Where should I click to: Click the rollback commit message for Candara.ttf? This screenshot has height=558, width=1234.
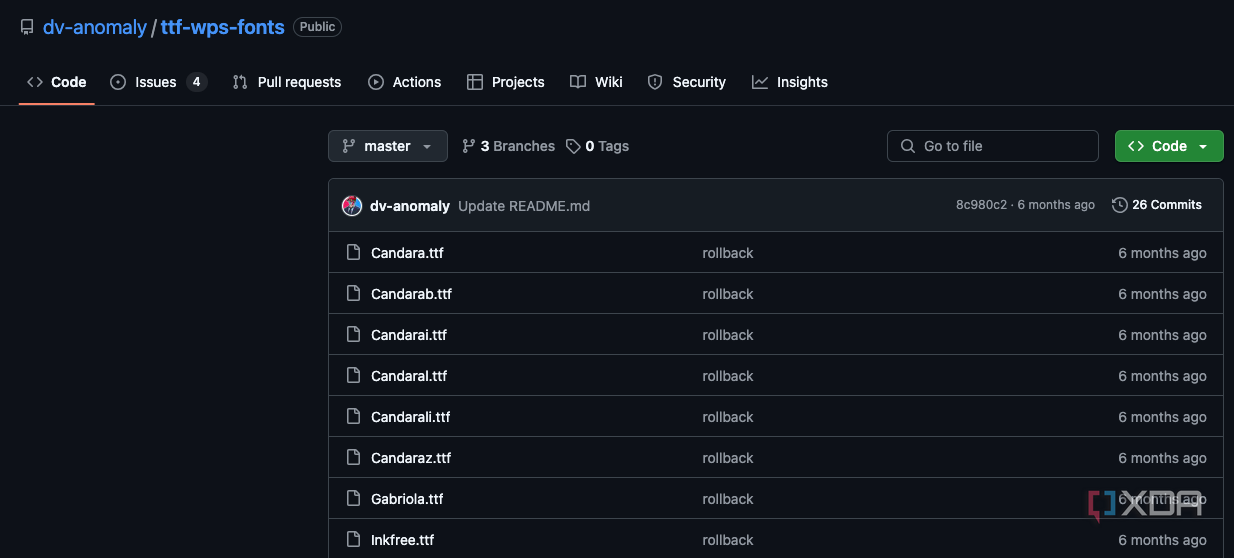(x=728, y=253)
